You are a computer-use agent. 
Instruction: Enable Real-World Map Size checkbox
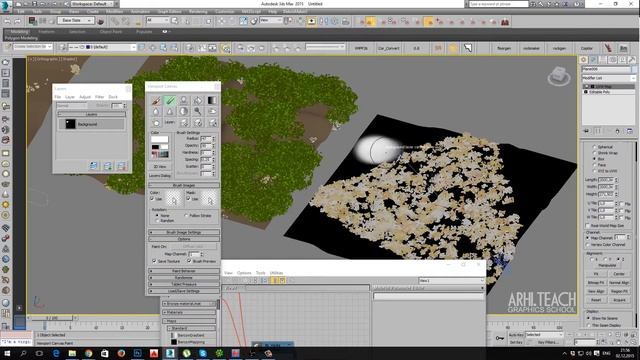point(588,225)
